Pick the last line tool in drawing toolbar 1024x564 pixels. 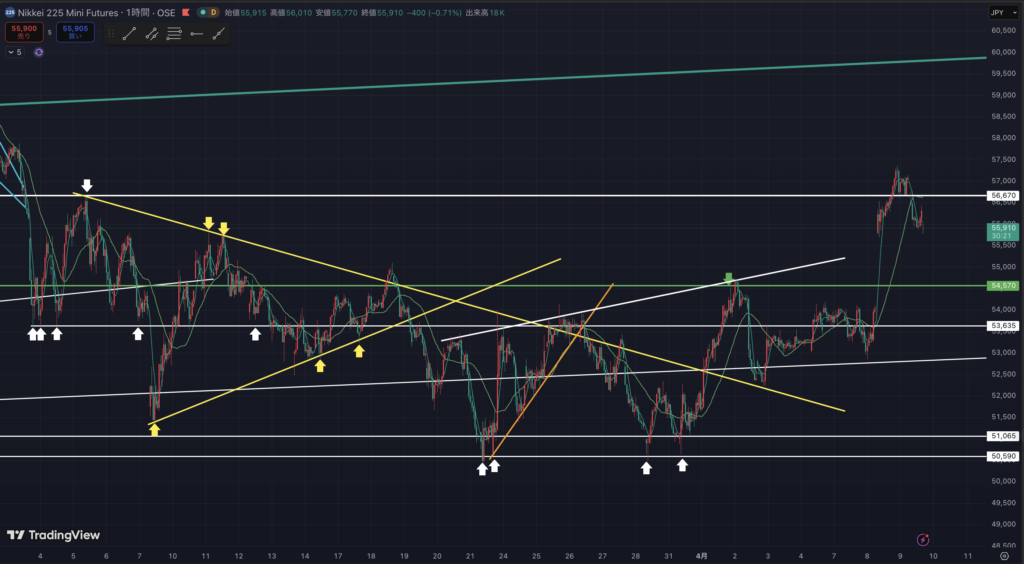tap(218, 33)
